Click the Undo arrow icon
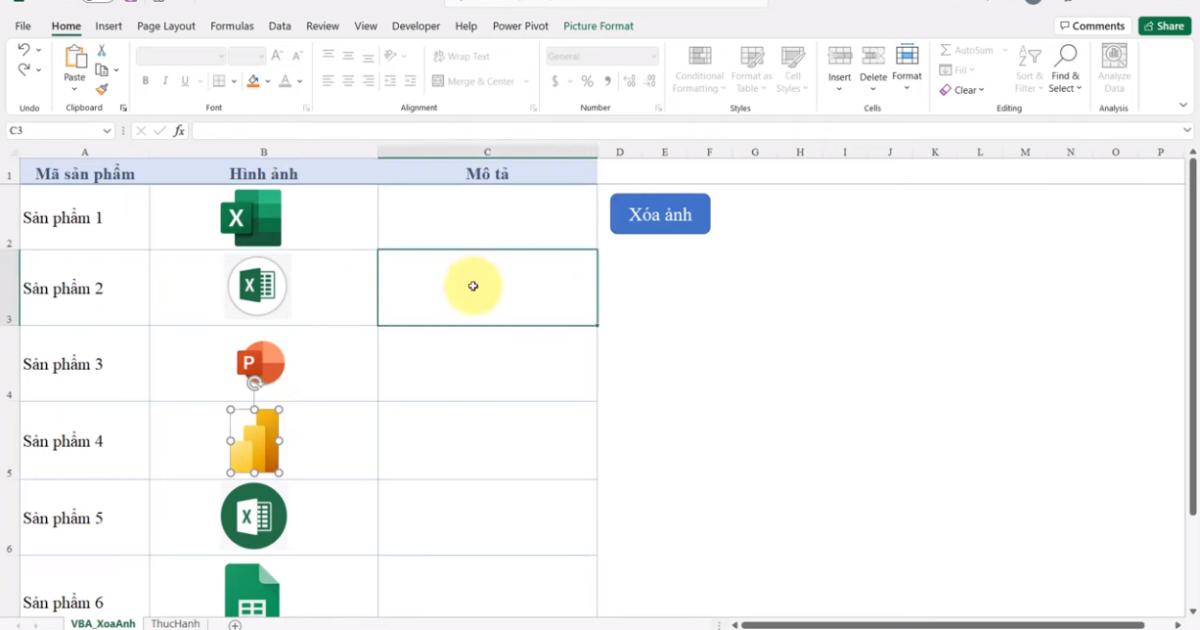 pos(24,49)
